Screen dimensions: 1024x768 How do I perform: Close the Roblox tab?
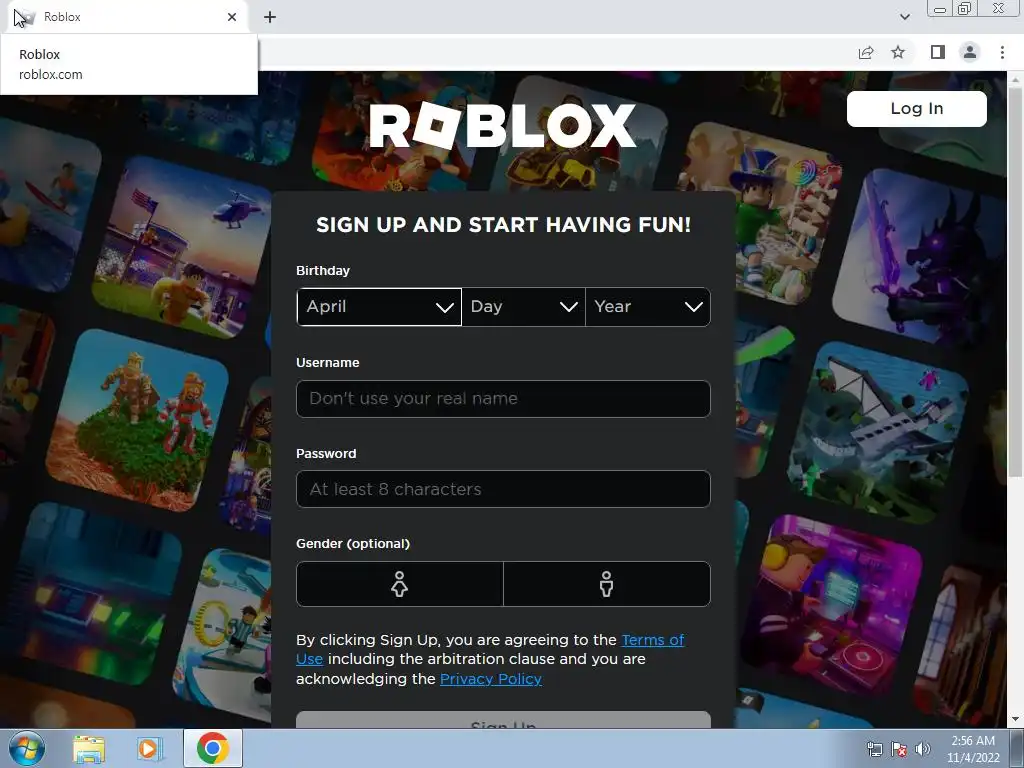pyautogui.click(x=232, y=17)
